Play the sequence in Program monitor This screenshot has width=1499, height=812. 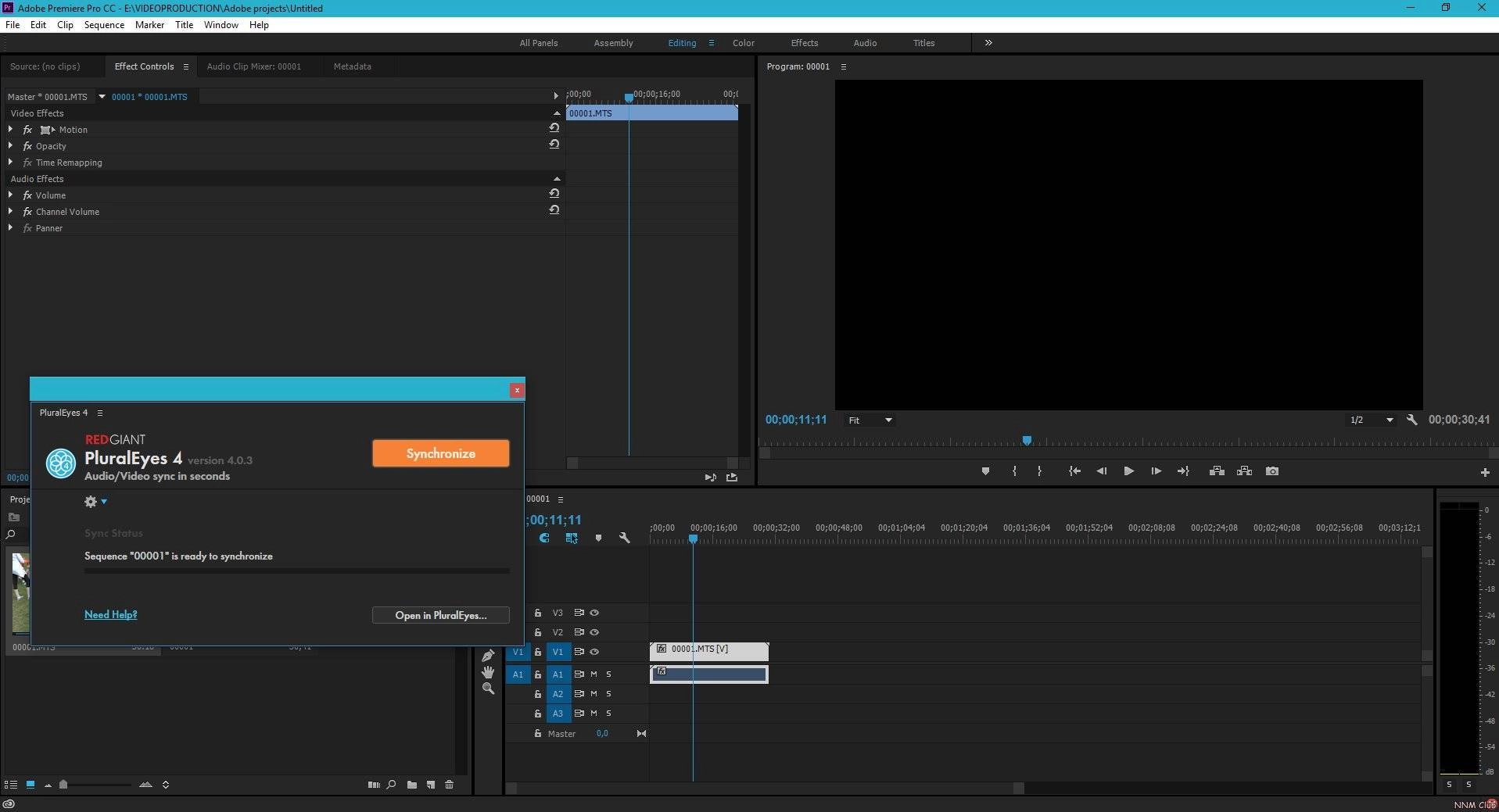coord(1128,471)
